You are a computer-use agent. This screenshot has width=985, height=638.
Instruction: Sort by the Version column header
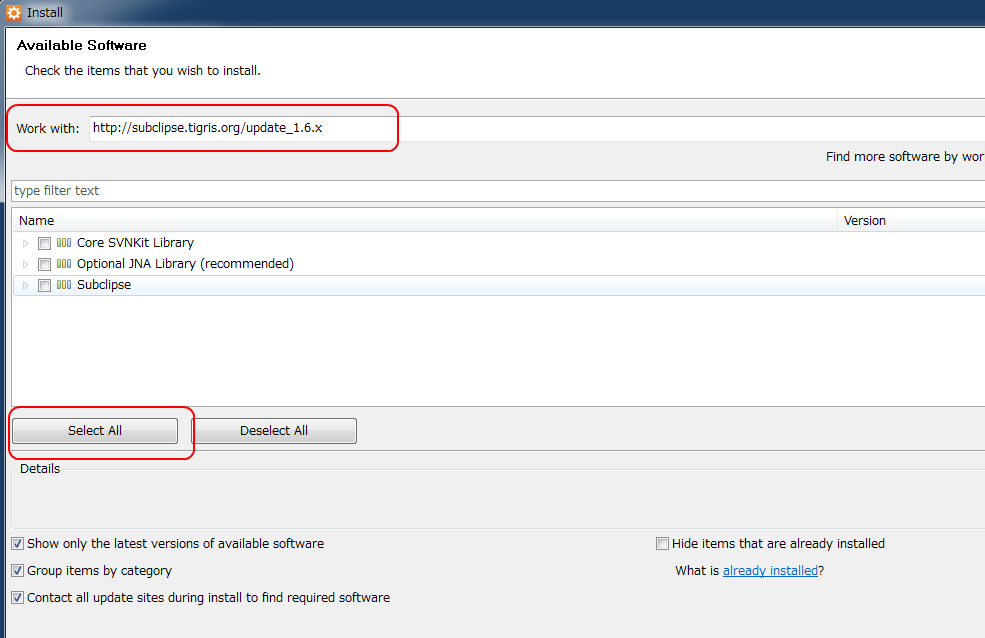(x=911, y=220)
